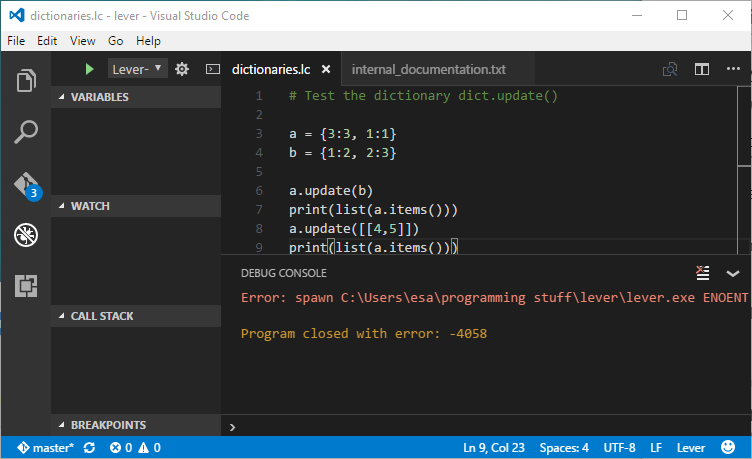Click the master* branch in status bar
Viewport: 752px width, 459px height.
(46, 447)
